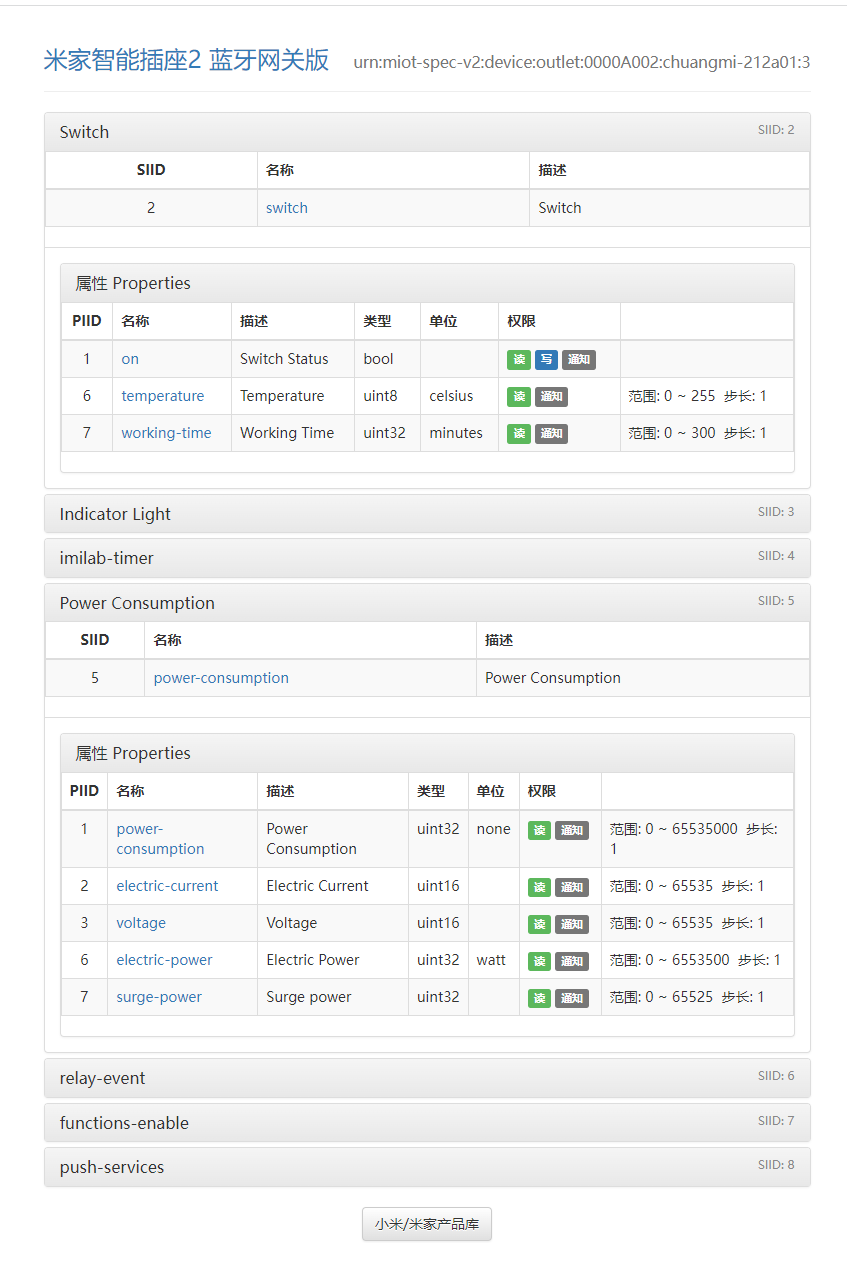Click the 读 badge in the working-time row
This screenshot has height=1271, width=847.
[519, 434]
